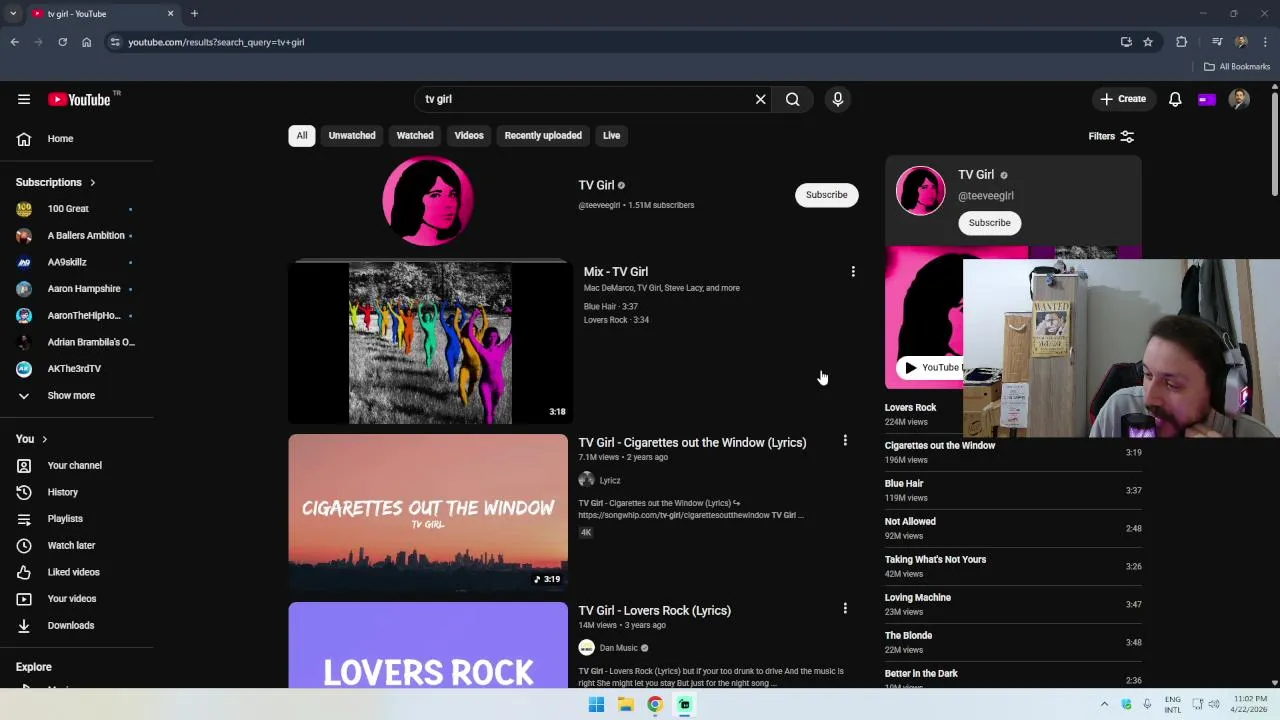This screenshot has height=720, width=1280.
Task: Select the Unwatched filter chip
Action: [352, 135]
